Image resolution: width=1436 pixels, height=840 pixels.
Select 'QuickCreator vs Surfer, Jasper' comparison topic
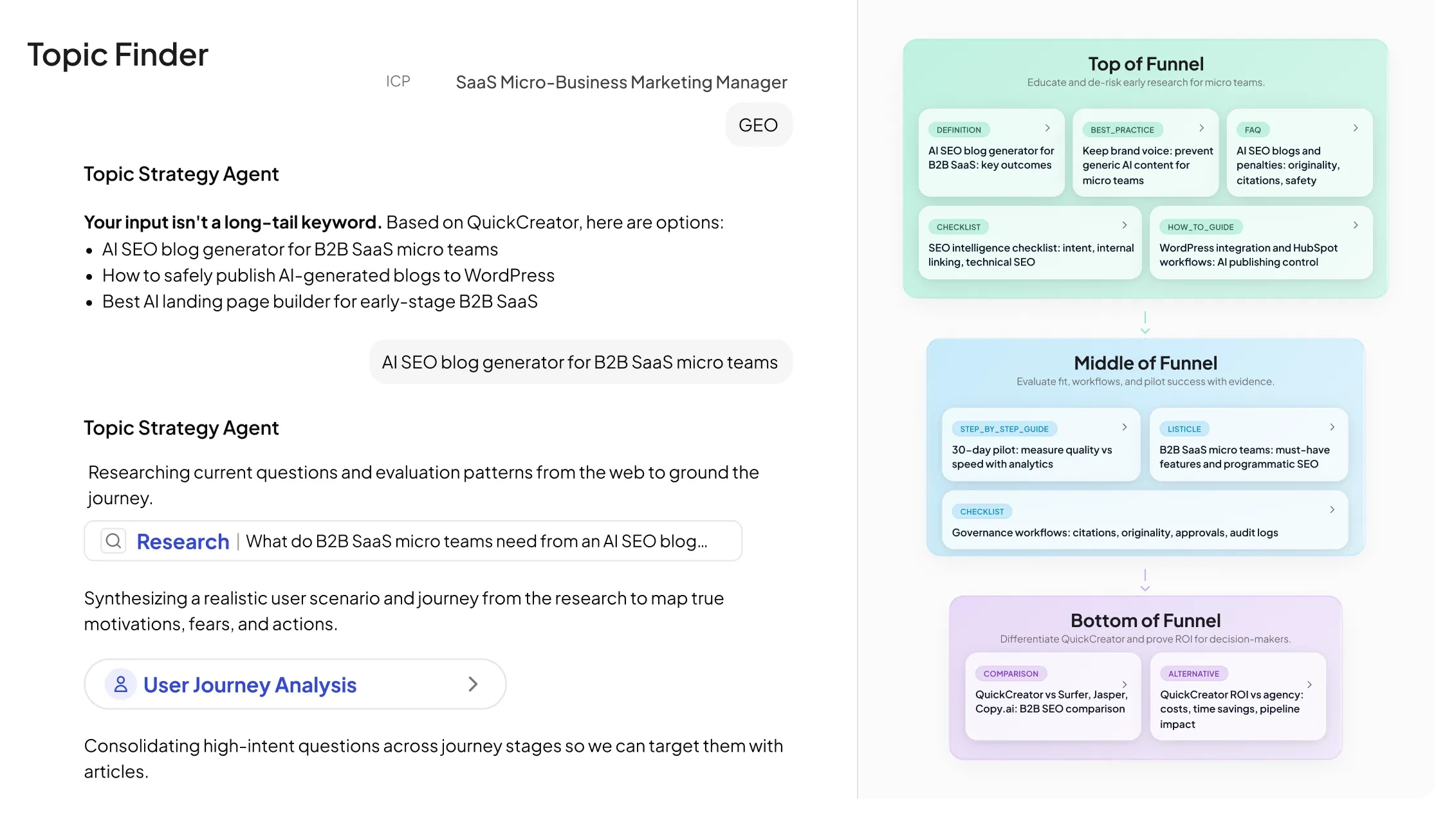1051,702
